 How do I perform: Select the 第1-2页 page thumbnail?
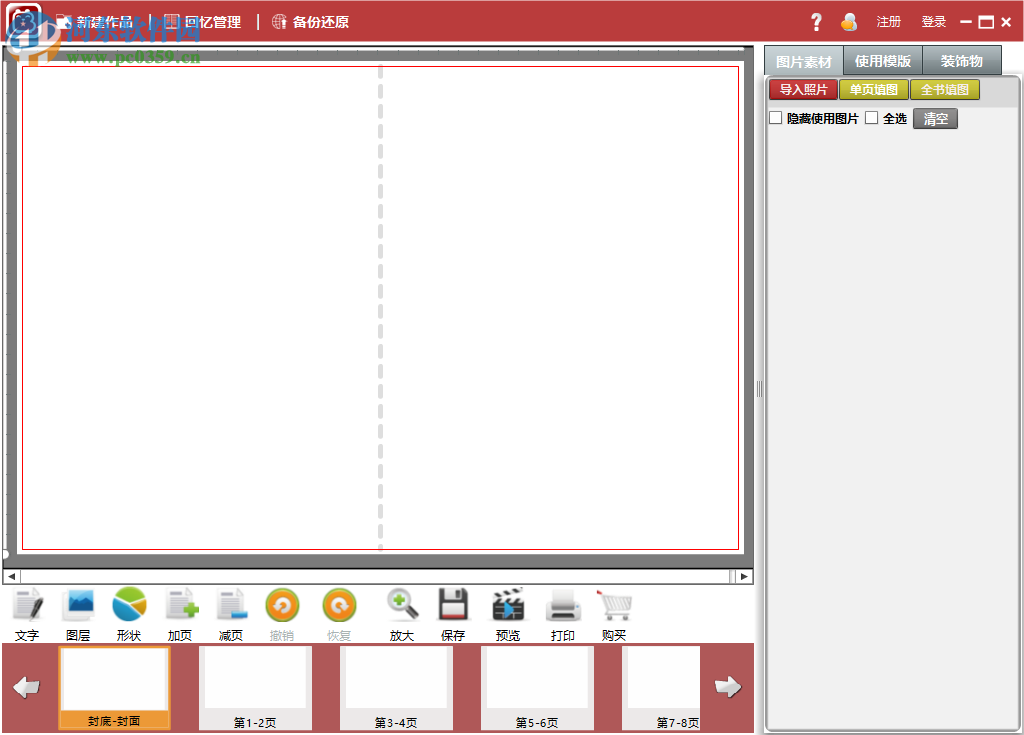(x=255, y=688)
